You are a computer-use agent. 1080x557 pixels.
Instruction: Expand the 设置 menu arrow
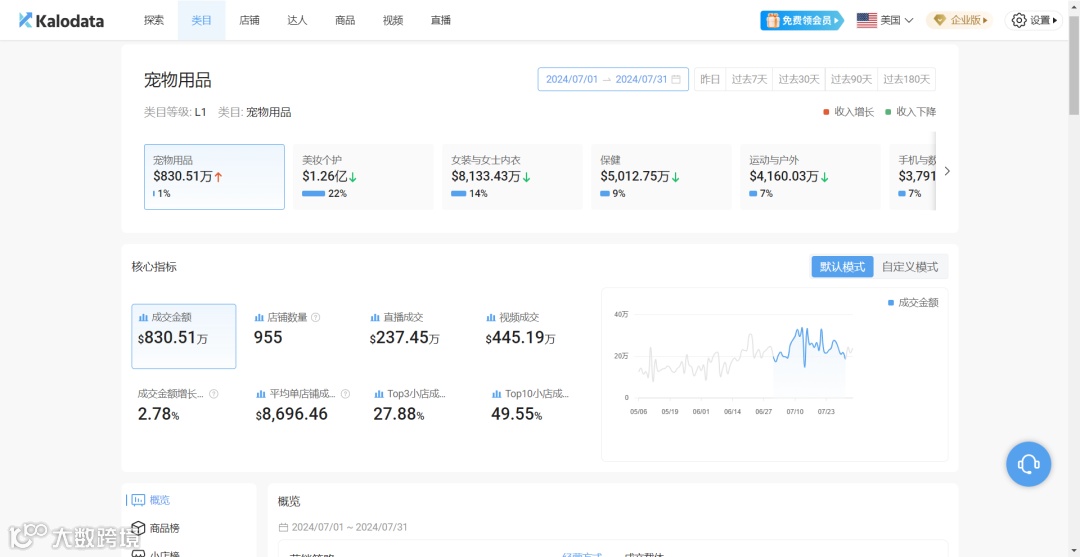coord(1055,21)
